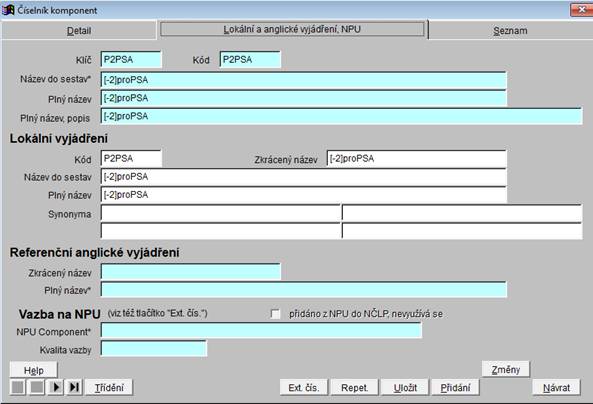
Task: Click the Třídění sort button
Action: pyautogui.click(x=109, y=387)
